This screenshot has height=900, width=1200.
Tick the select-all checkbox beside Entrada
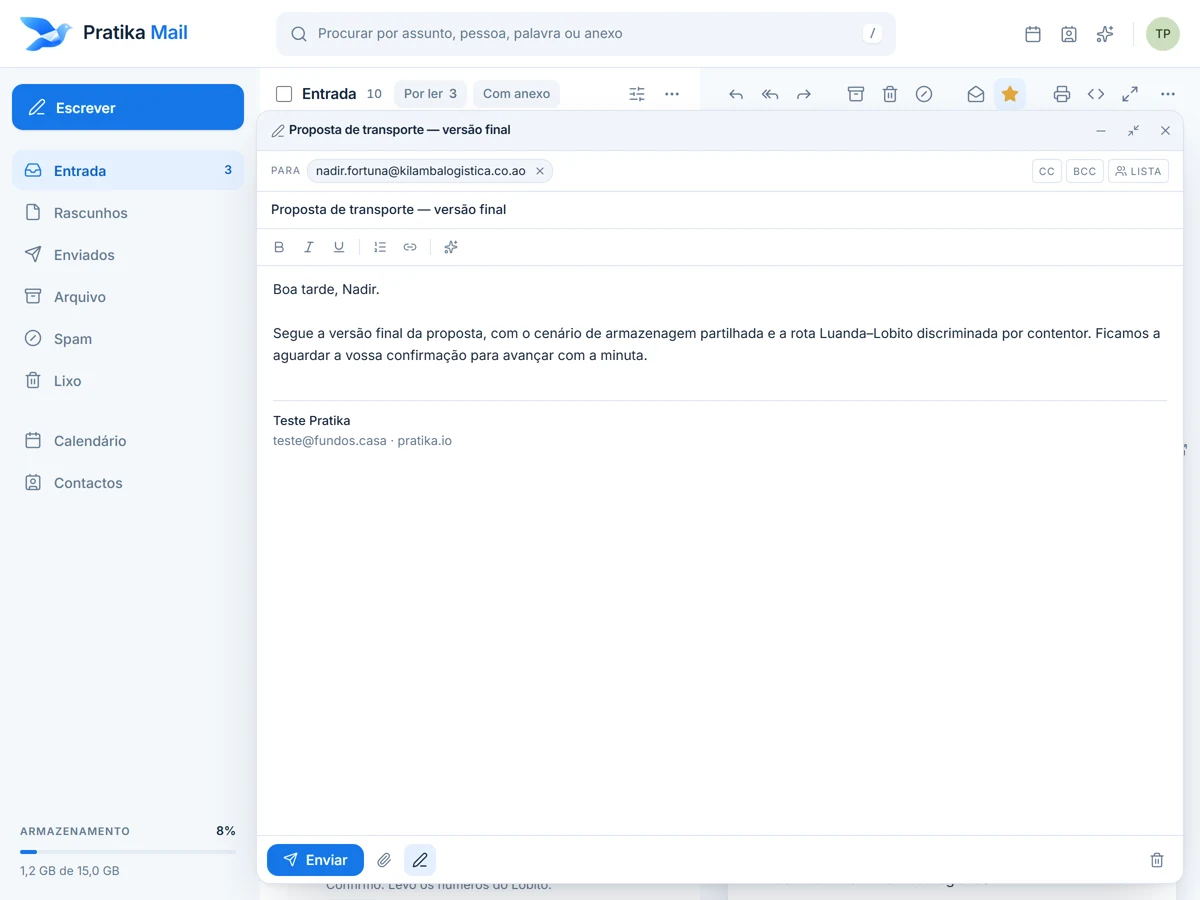click(x=284, y=94)
